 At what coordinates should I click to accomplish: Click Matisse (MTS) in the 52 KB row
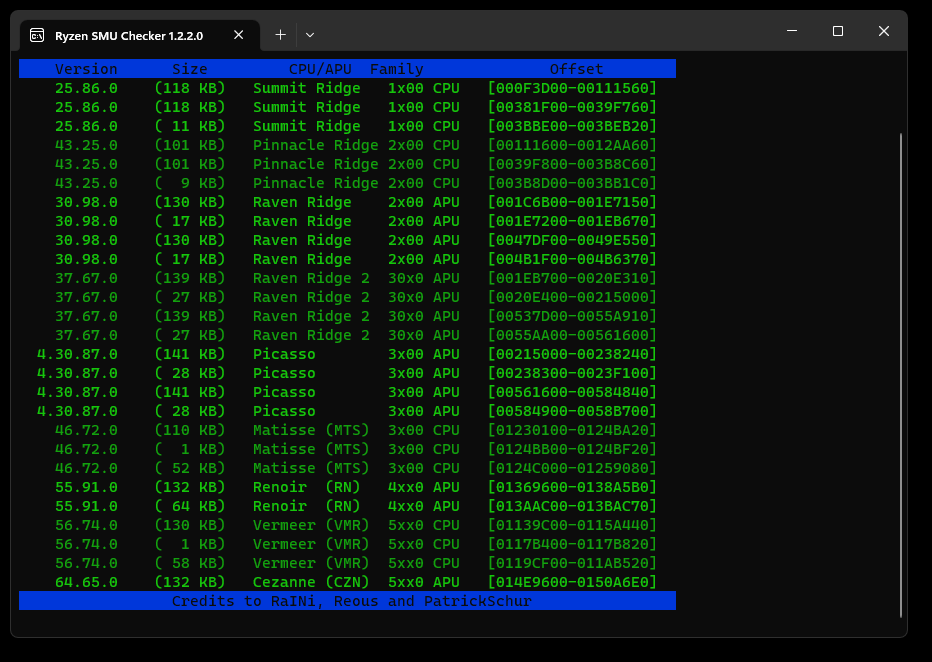[x=311, y=468]
